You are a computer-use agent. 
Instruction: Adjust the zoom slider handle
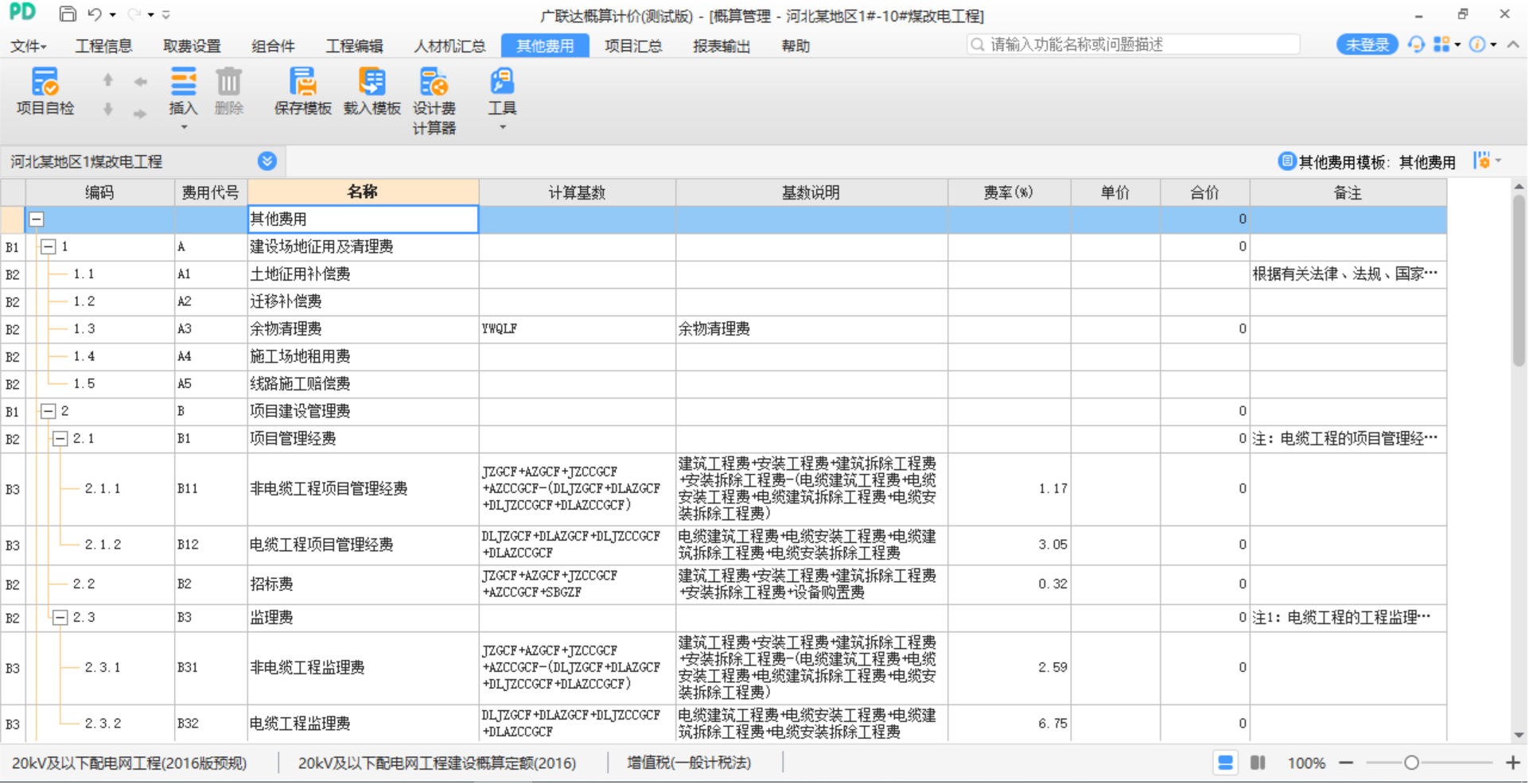pos(1411,763)
